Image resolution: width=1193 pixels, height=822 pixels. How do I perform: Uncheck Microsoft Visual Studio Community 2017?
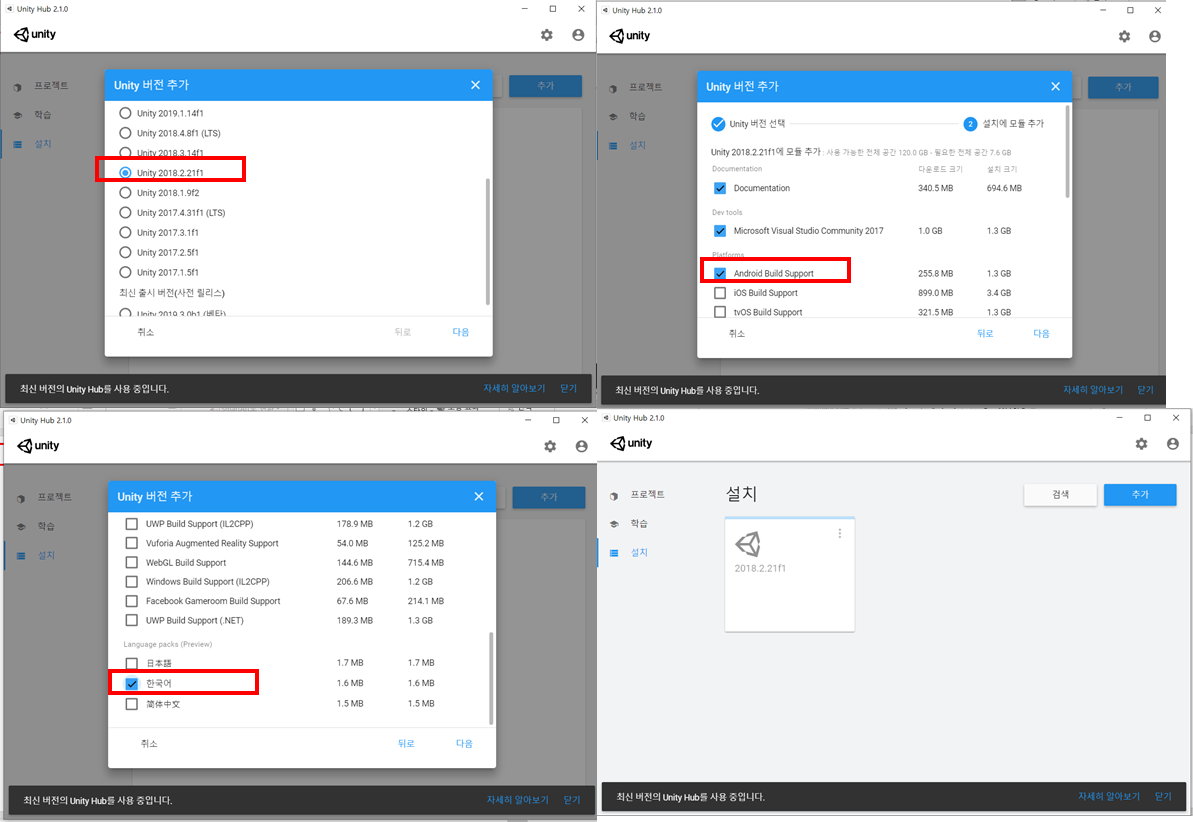(x=720, y=231)
